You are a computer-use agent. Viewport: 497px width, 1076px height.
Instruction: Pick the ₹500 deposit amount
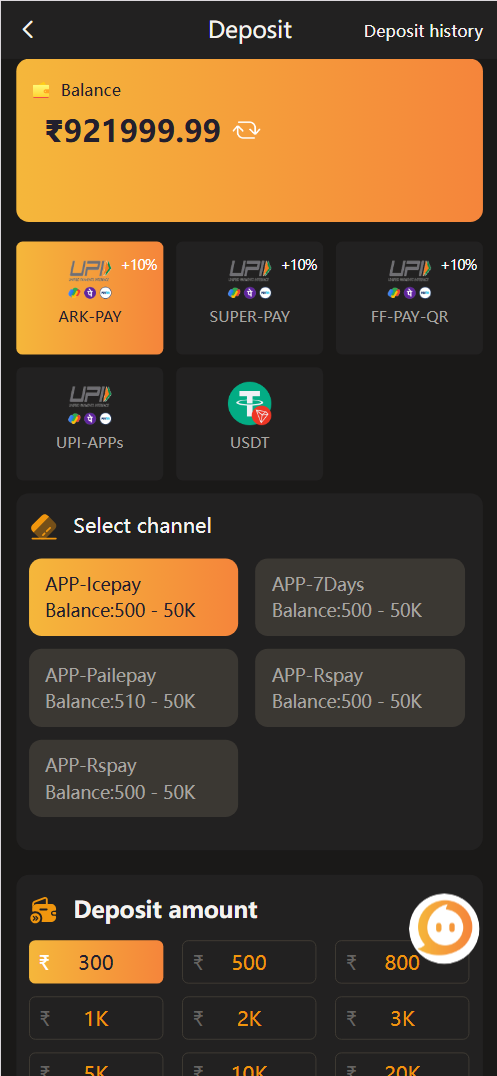click(x=249, y=962)
